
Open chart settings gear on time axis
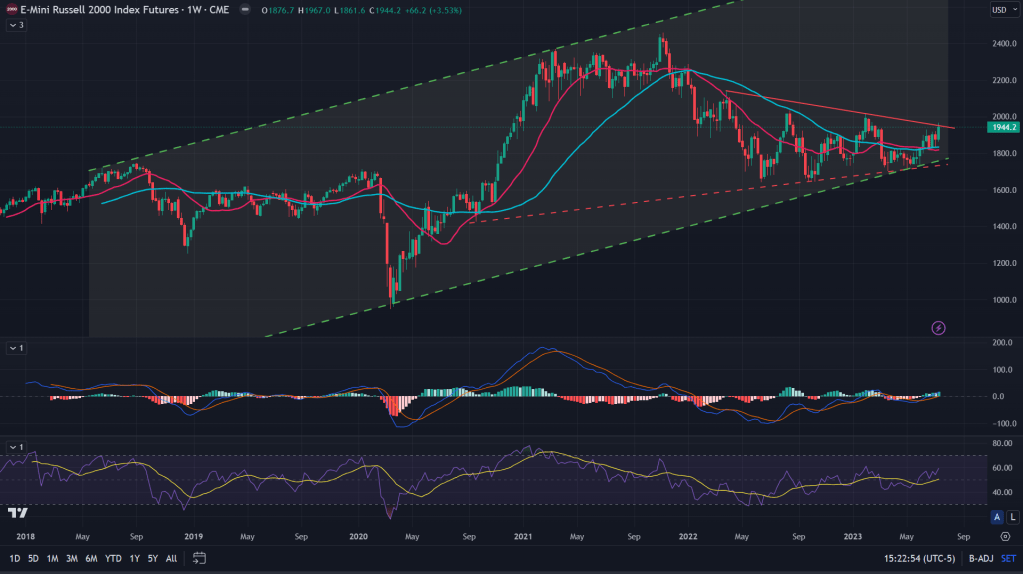pos(1003,536)
